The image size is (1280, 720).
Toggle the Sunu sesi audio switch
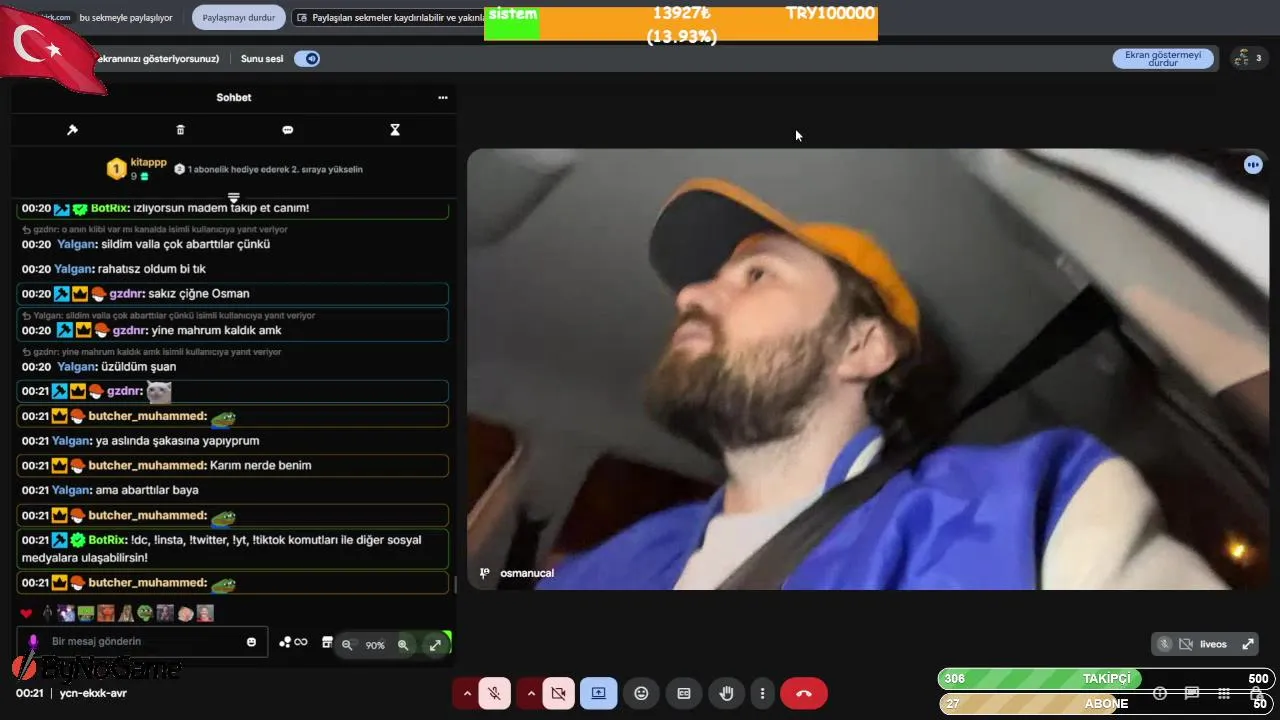pyautogui.click(x=307, y=59)
